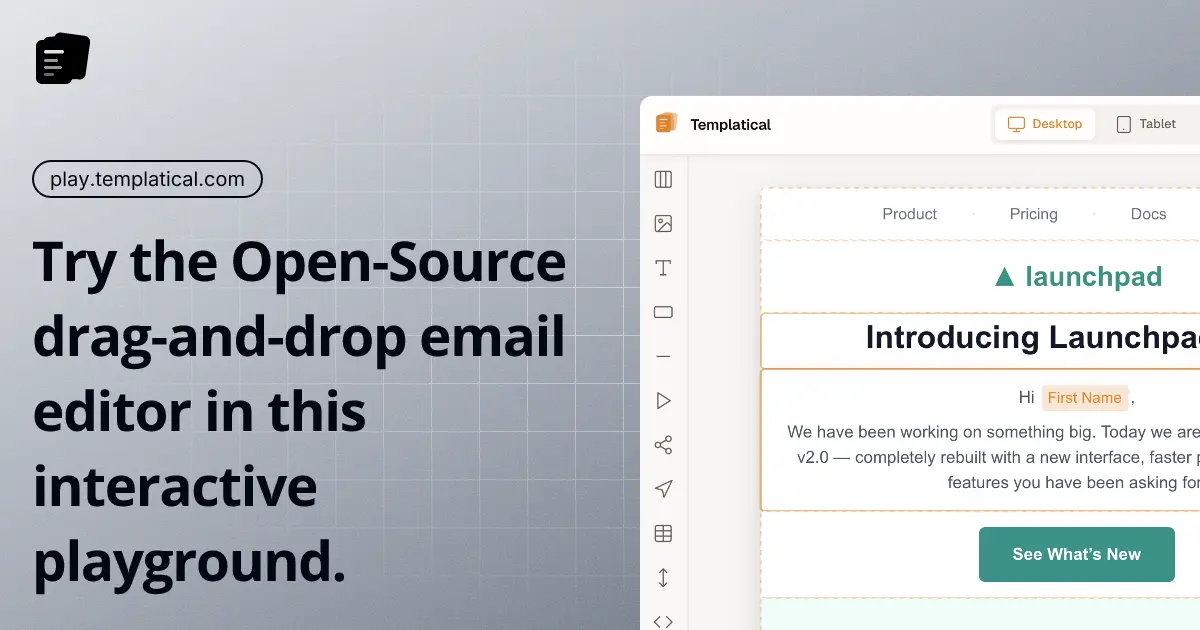Click the Product nav link in email
This screenshot has height=630, width=1200.
(x=910, y=214)
